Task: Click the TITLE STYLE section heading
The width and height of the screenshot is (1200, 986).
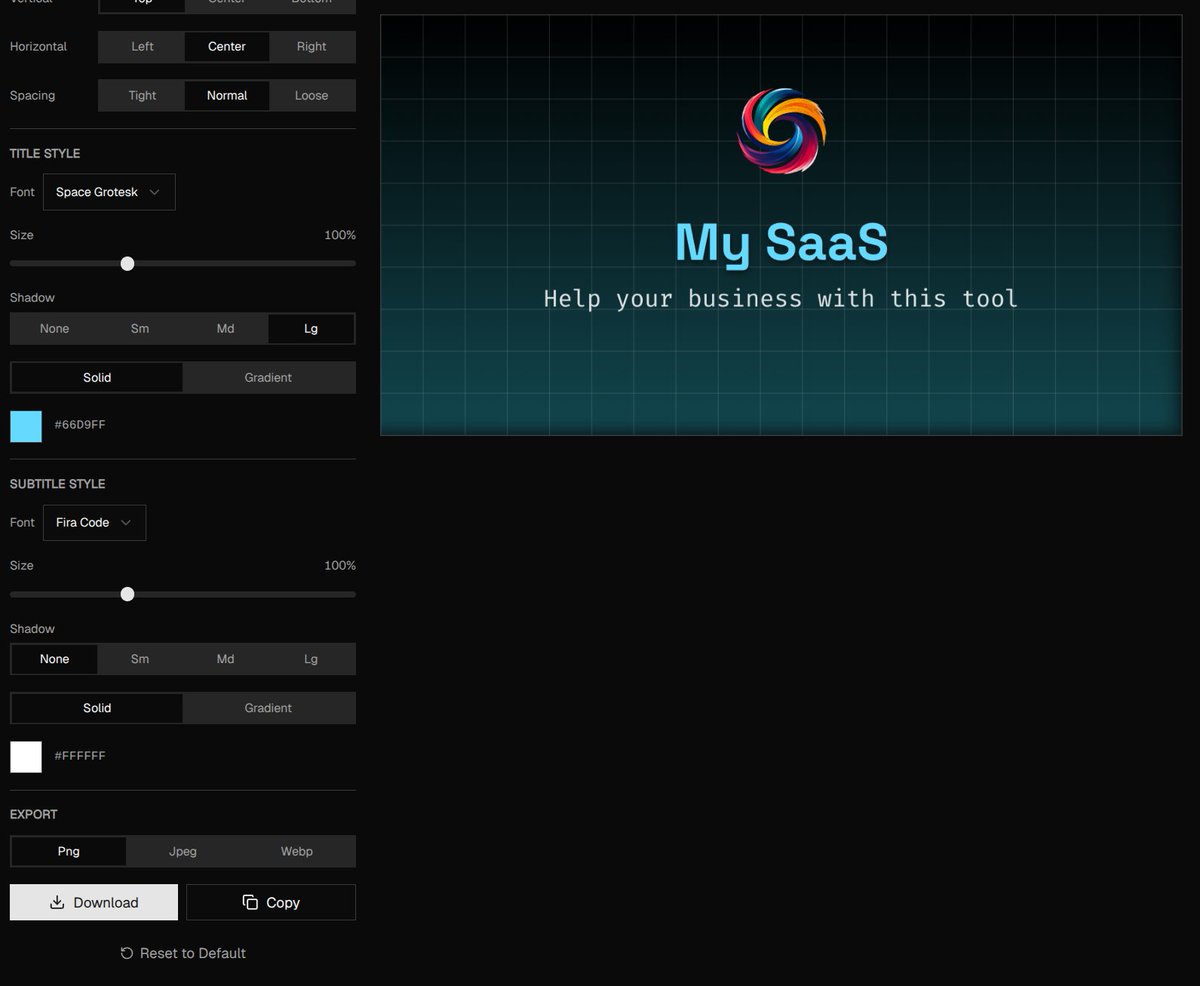Action: (x=45, y=153)
